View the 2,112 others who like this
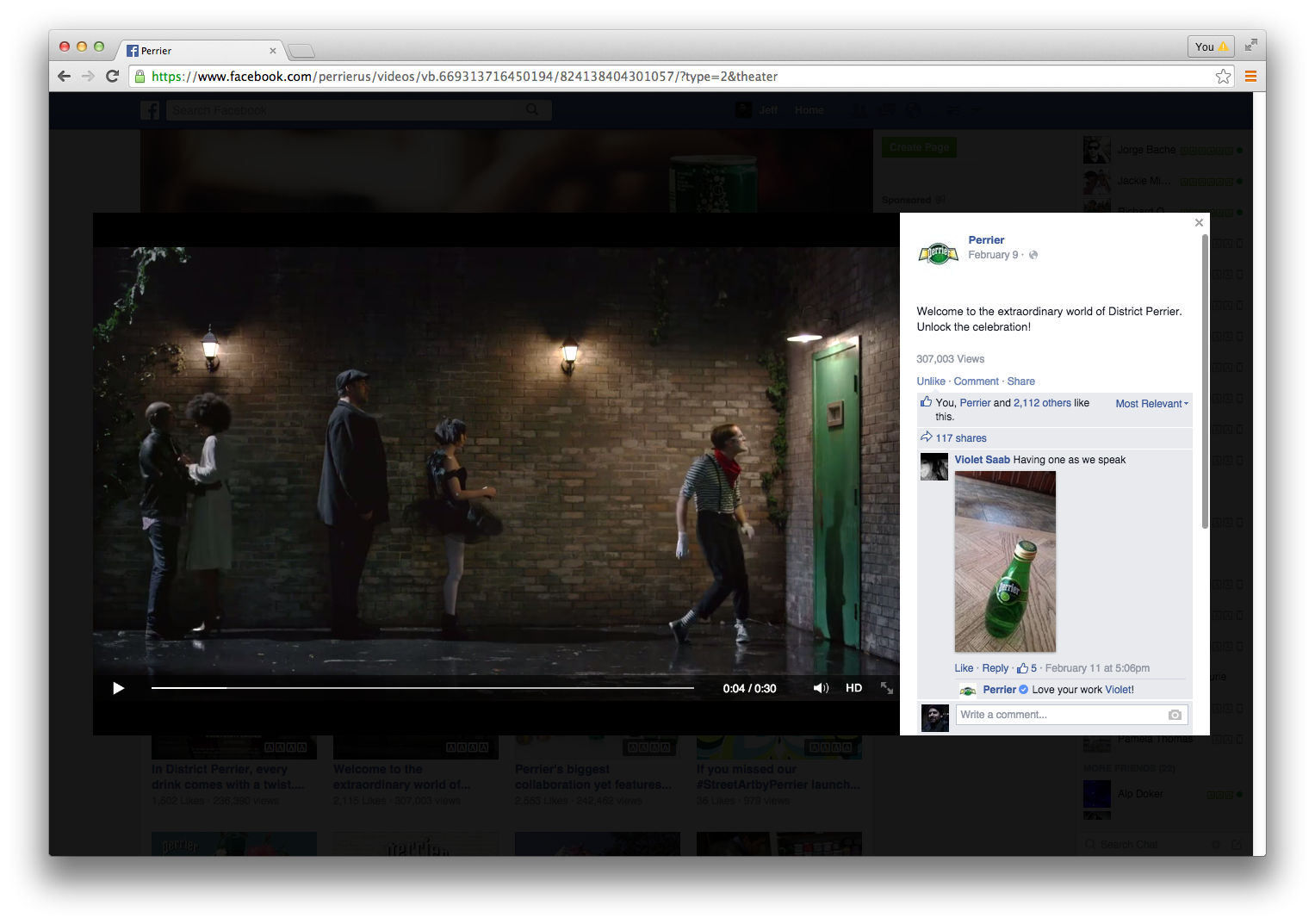1315x924 pixels. (1042, 403)
